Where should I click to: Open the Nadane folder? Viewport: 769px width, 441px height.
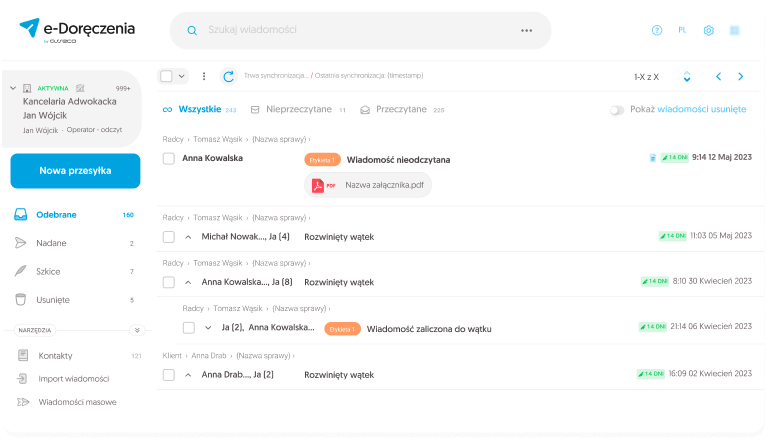53,243
